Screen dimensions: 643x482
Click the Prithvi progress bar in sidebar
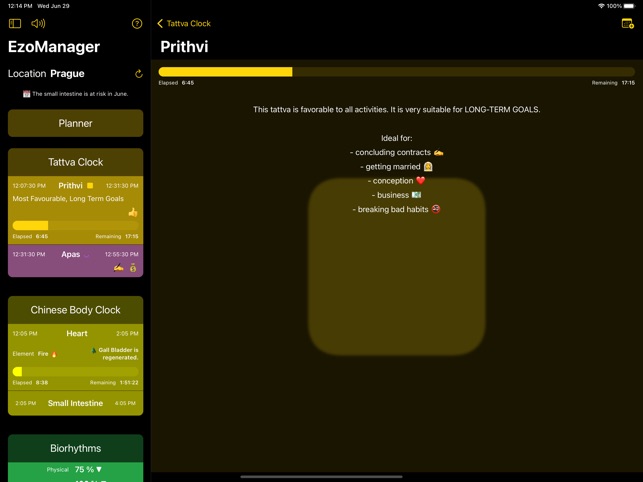tap(75, 225)
